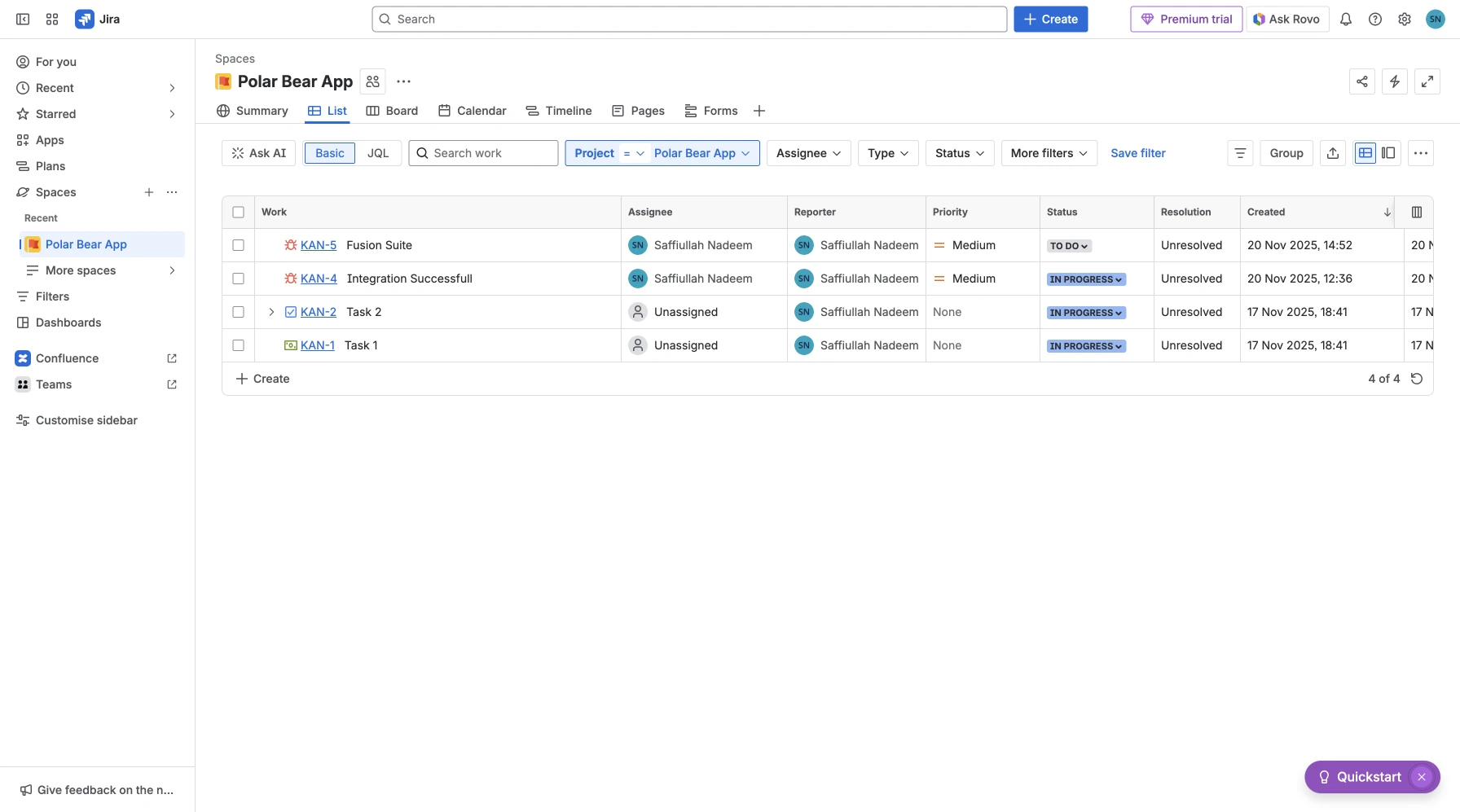Viewport: 1460px width, 812px height.
Task: Open the column configuration icon
Action: [x=1417, y=213]
